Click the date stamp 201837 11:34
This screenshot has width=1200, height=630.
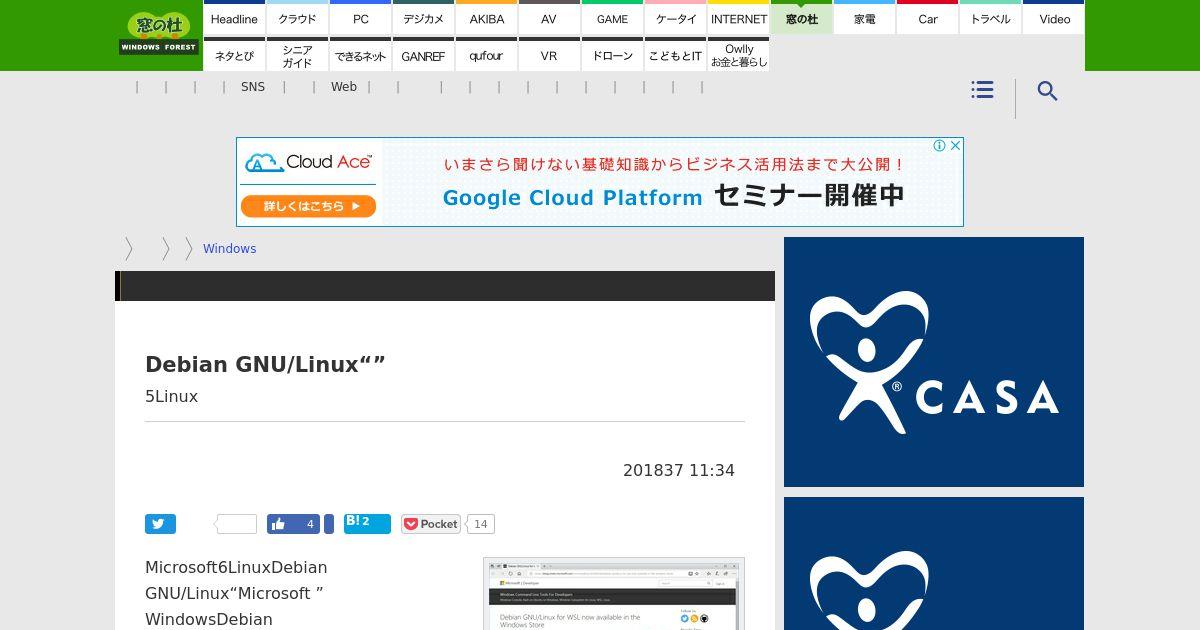click(x=679, y=471)
